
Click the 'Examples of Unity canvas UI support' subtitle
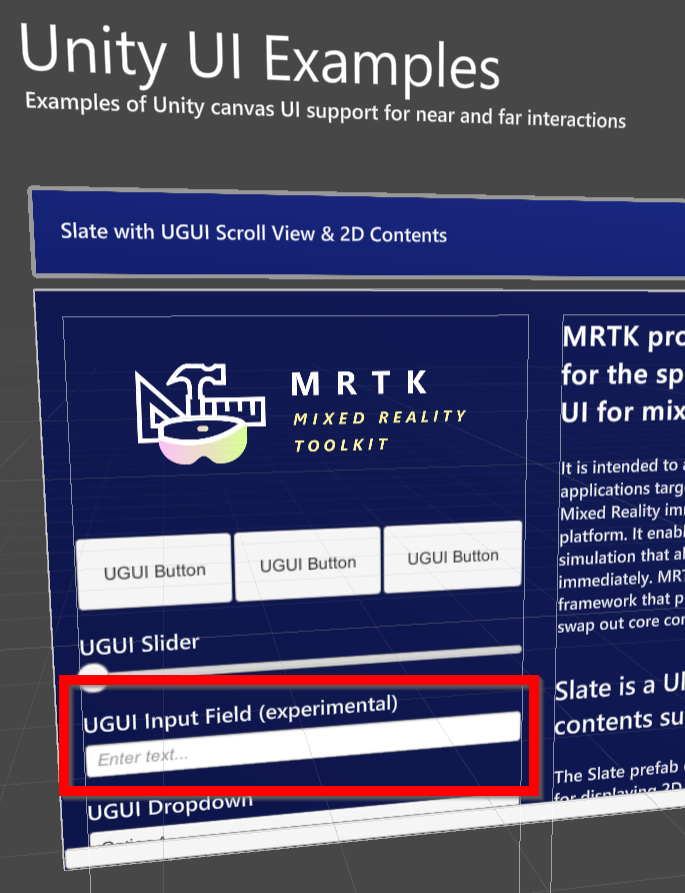(x=325, y=110)
